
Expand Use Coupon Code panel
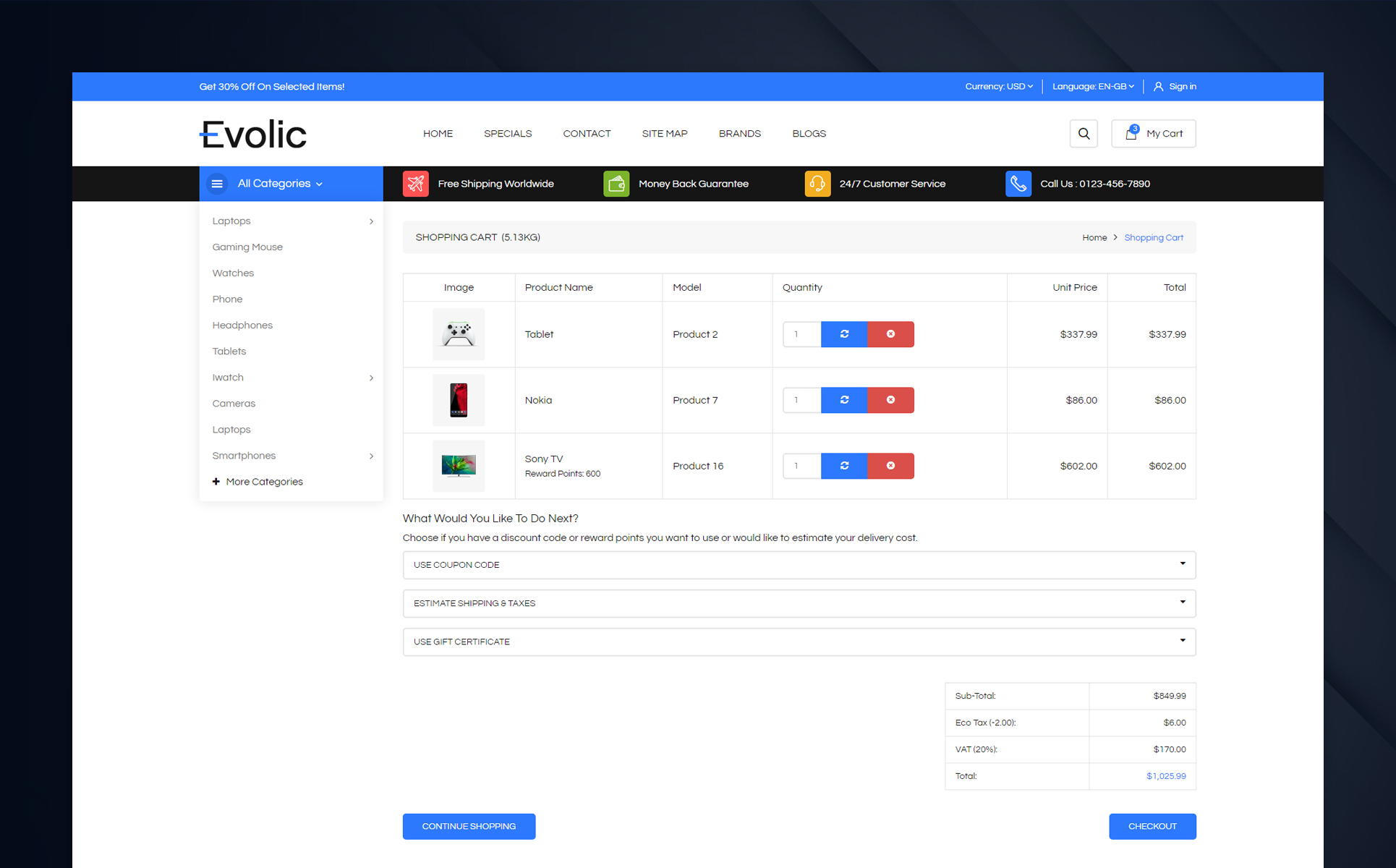coord(799,565)
